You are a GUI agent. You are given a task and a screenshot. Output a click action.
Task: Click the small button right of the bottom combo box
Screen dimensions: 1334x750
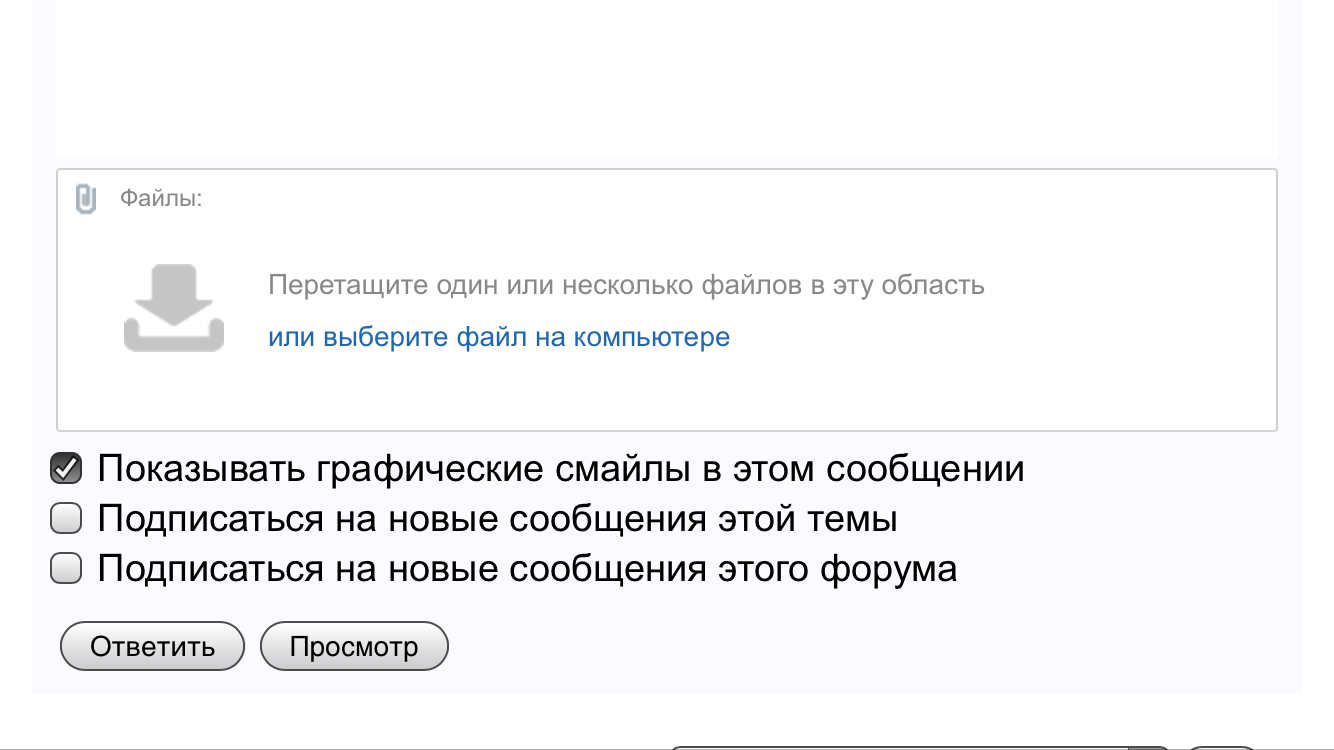(1222, 747)
